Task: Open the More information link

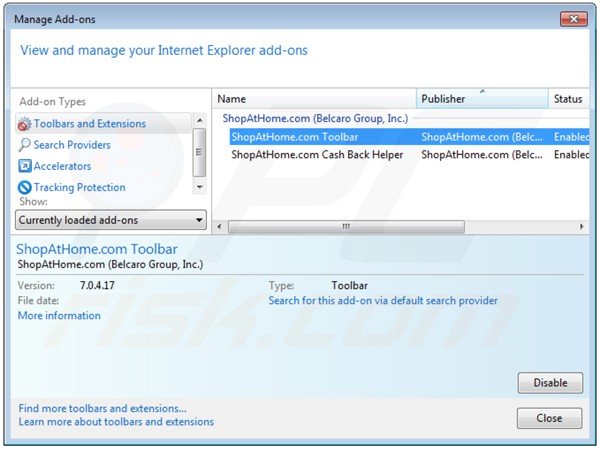Action: pyautogui.click(x=59, y=316)
